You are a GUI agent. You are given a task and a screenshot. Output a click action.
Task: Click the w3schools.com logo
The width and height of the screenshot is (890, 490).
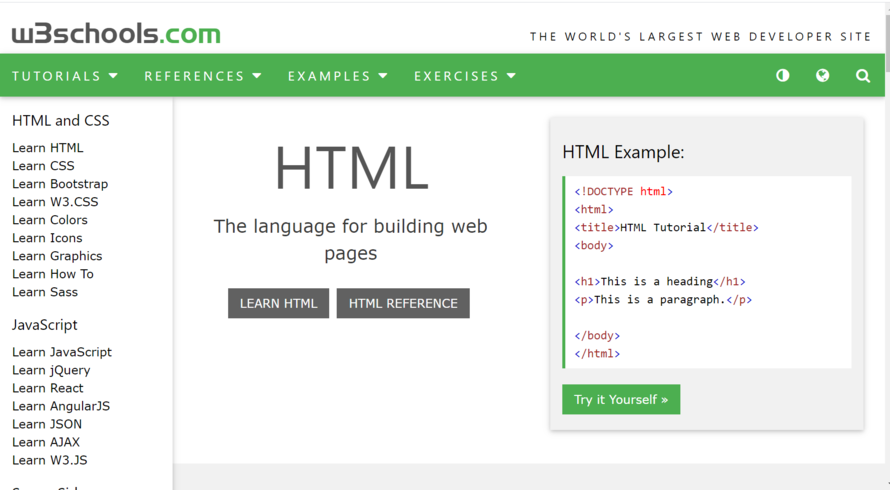click(x=116, y=34)
